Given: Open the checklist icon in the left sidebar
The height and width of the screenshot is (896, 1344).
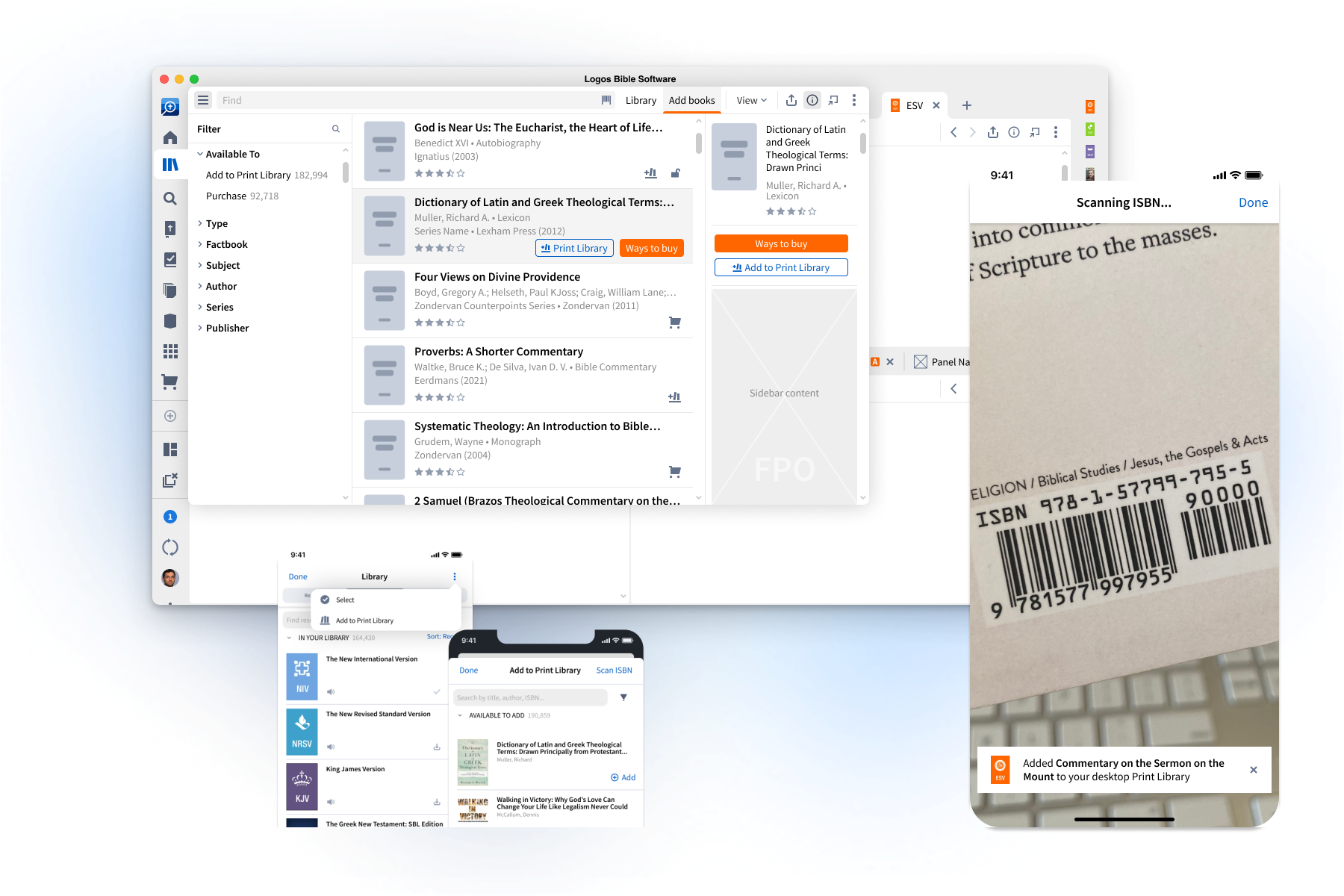Looking at the screenshot, I should coord(170,259).
